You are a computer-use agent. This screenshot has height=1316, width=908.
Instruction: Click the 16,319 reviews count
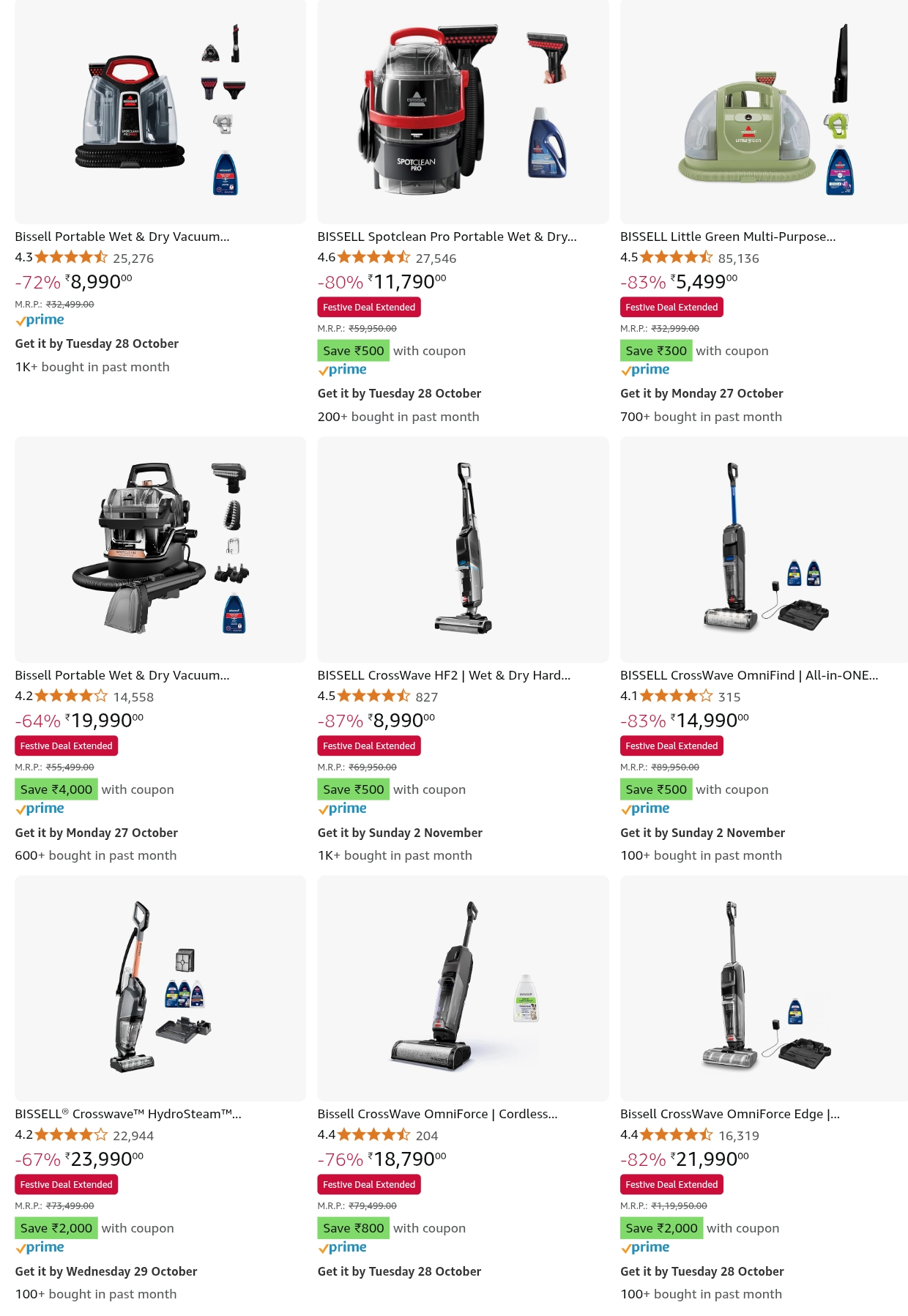pyautogui.click(x=738, y=1136)
